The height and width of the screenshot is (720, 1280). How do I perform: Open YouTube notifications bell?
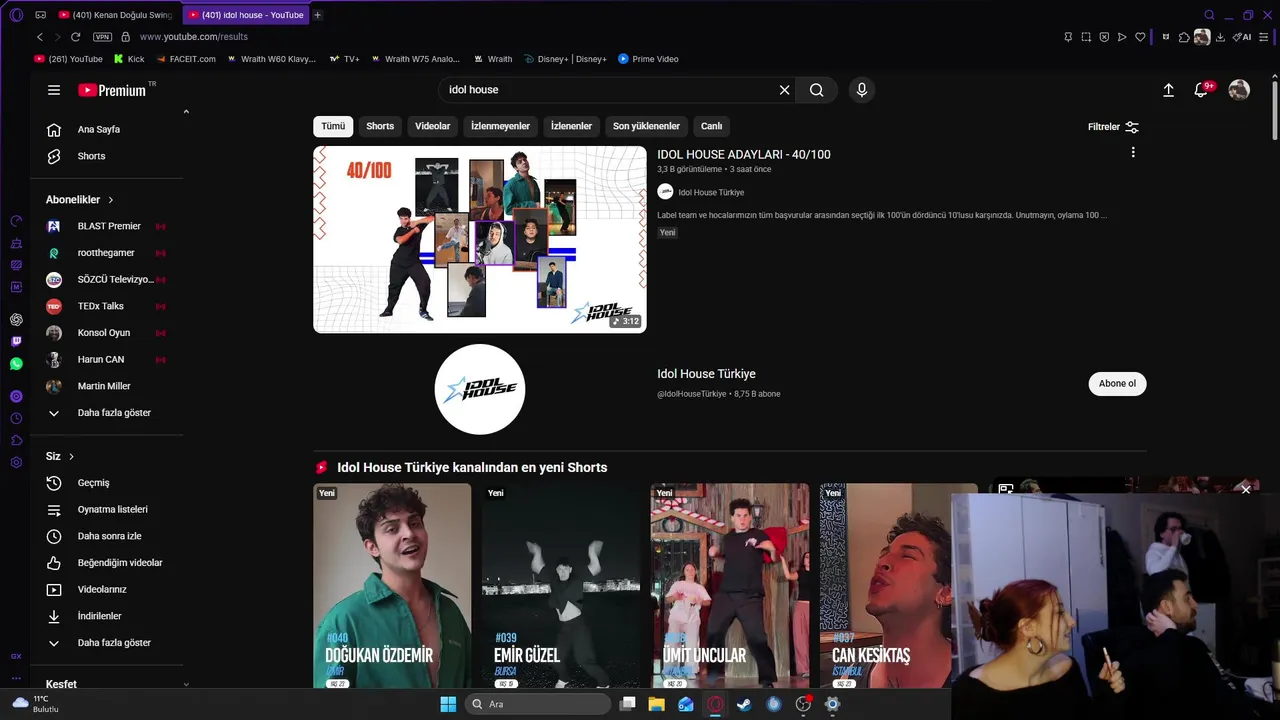coord(1201,90)
